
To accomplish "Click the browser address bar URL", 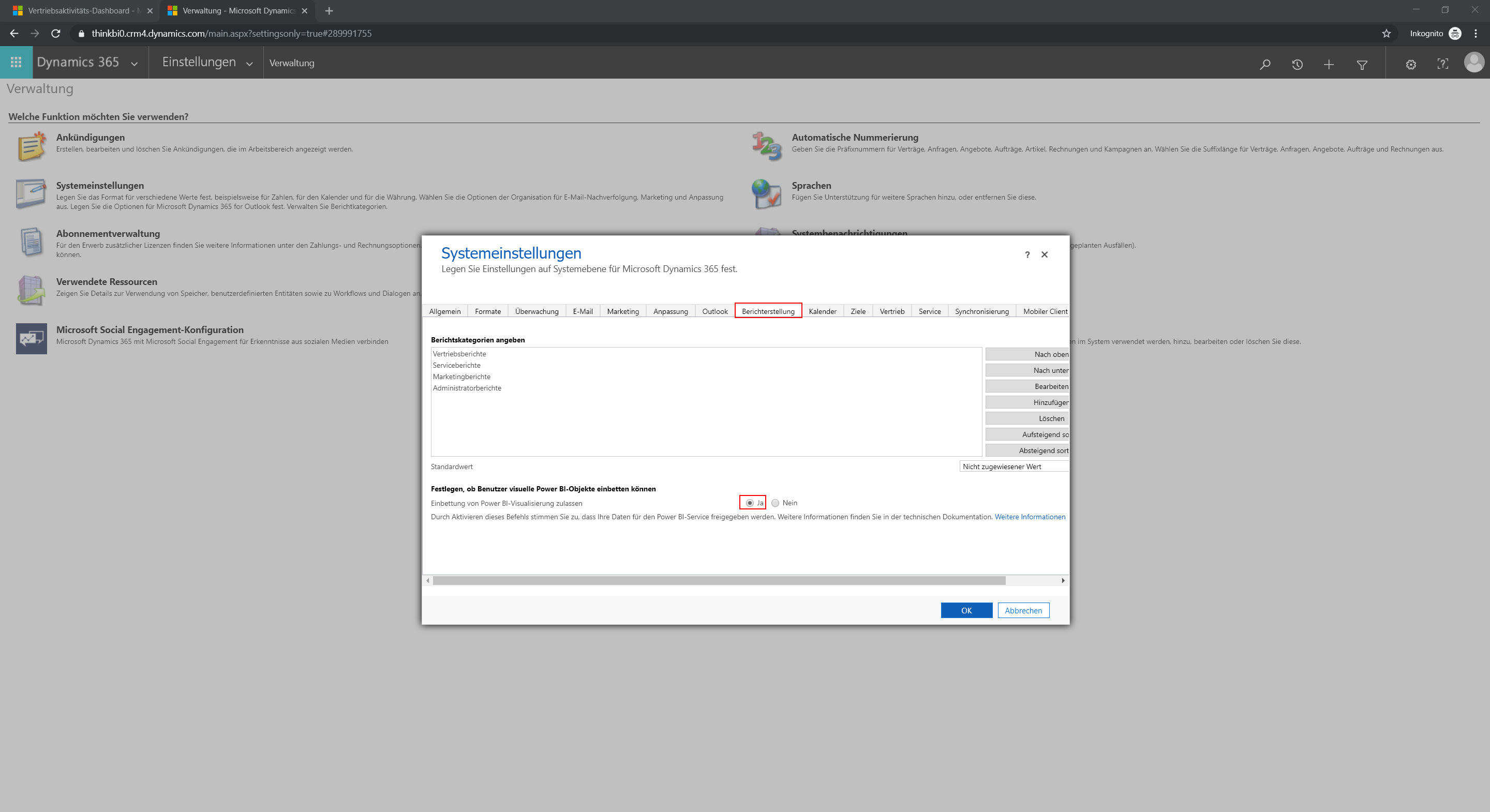I will [x=231, y=34].
